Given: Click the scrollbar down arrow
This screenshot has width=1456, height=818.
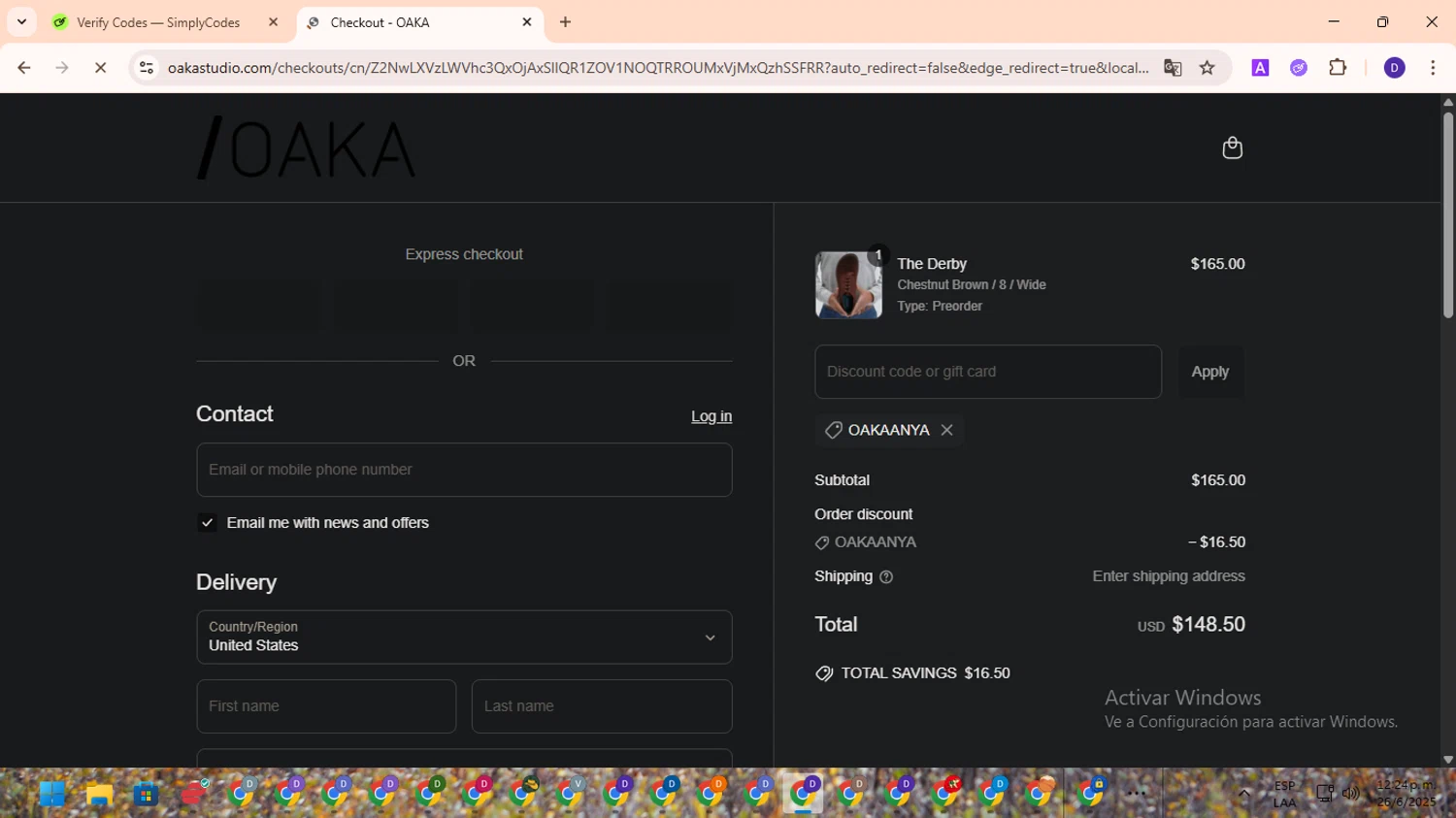Looking at the screenshot, I should 1448,760.
